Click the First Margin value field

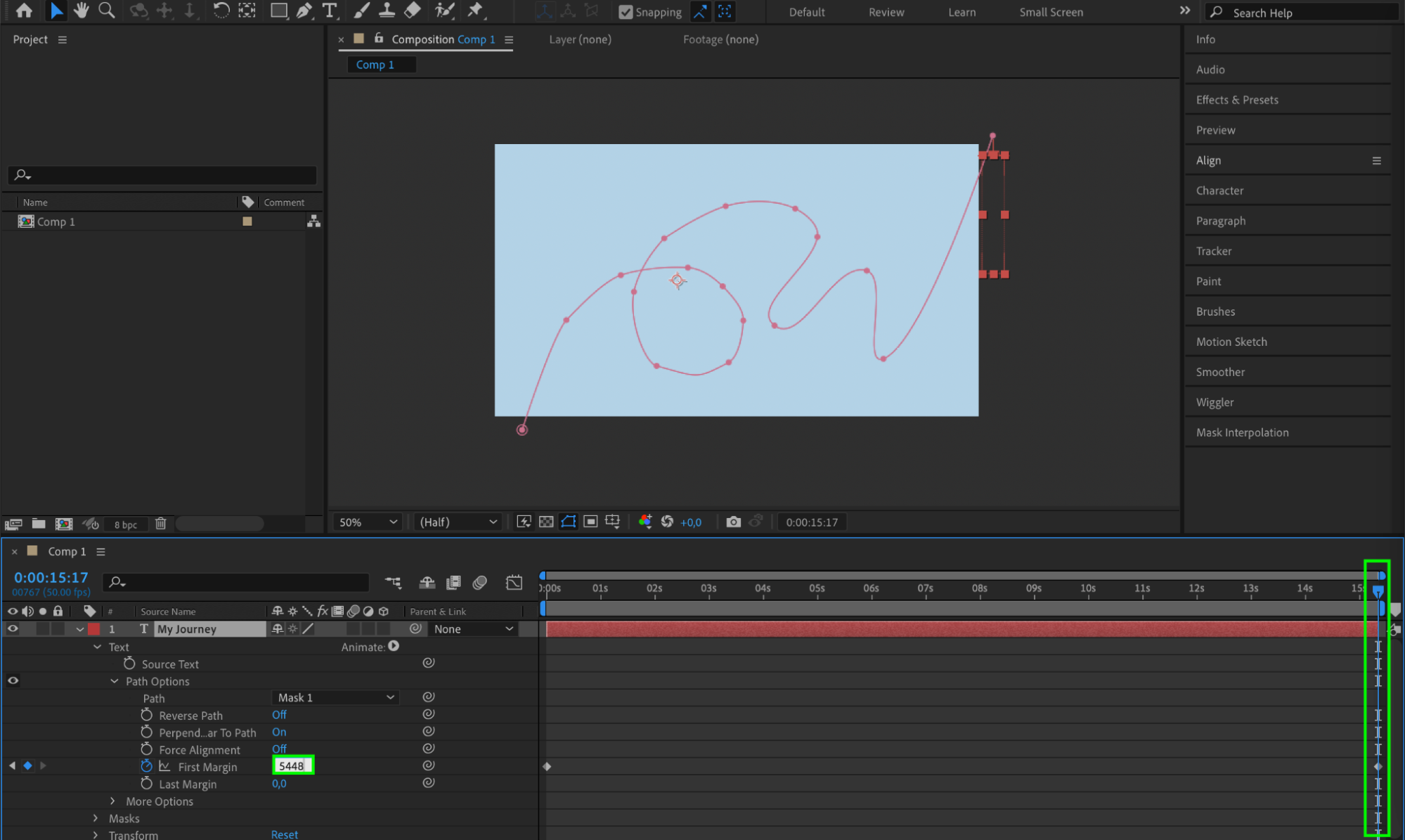pos(292,766)
